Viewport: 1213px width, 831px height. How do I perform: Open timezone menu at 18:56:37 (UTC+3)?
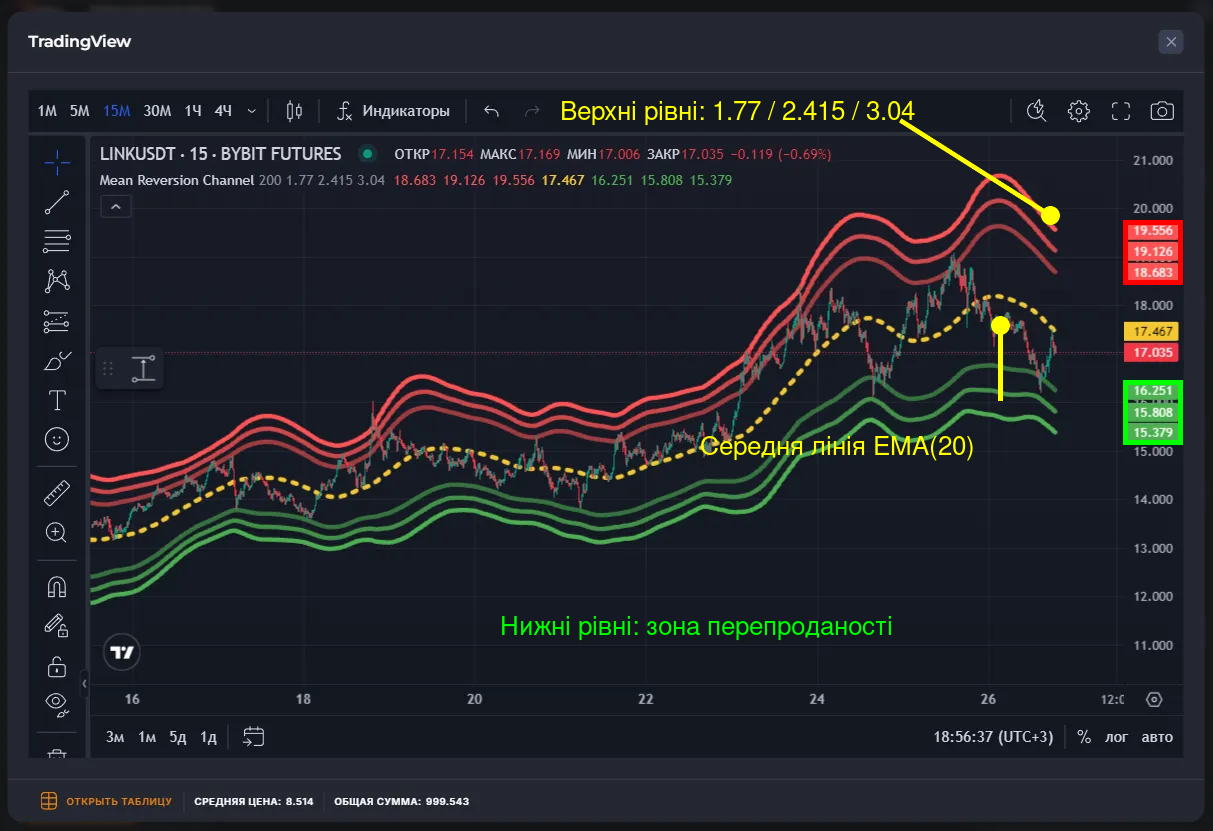click(993, 737)
